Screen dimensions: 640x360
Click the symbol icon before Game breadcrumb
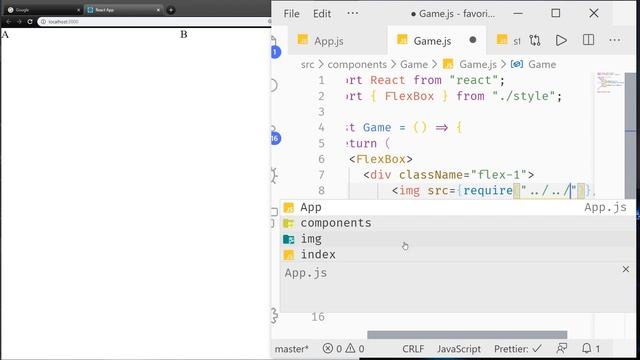517,64
